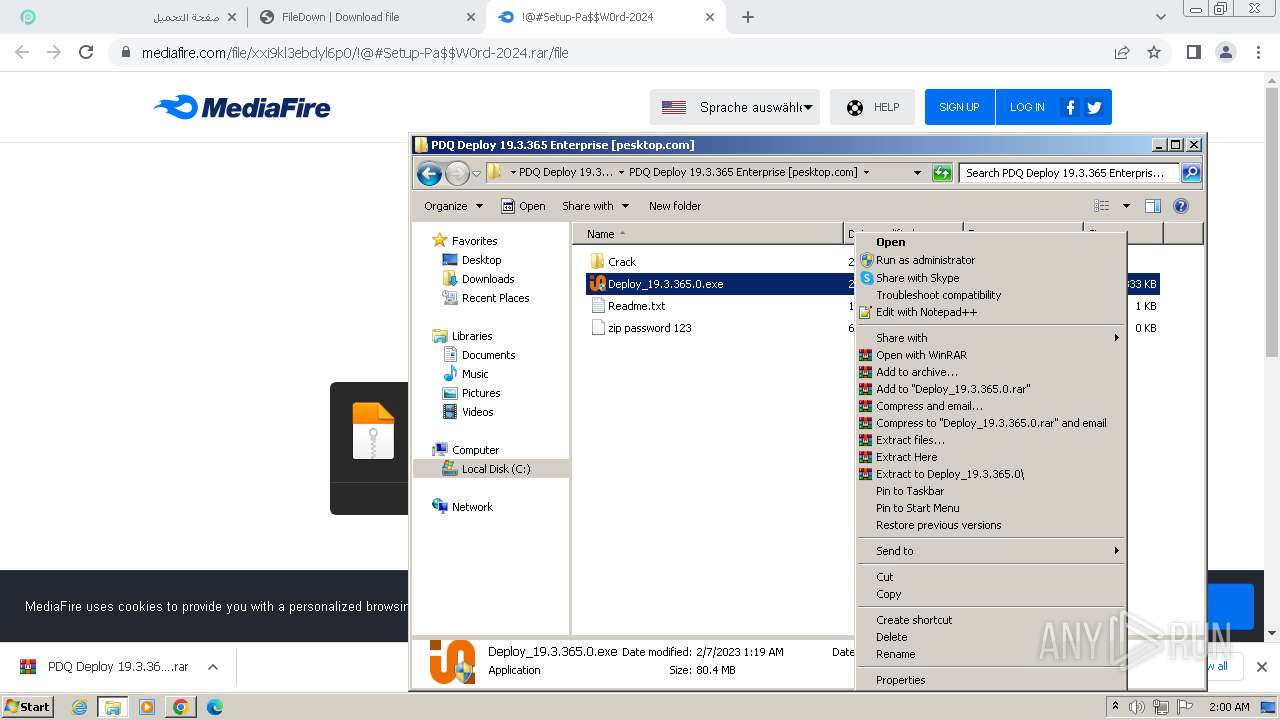The image size is (1280, 720).
Task: Choose Properties in context menu
Action: 990,680
